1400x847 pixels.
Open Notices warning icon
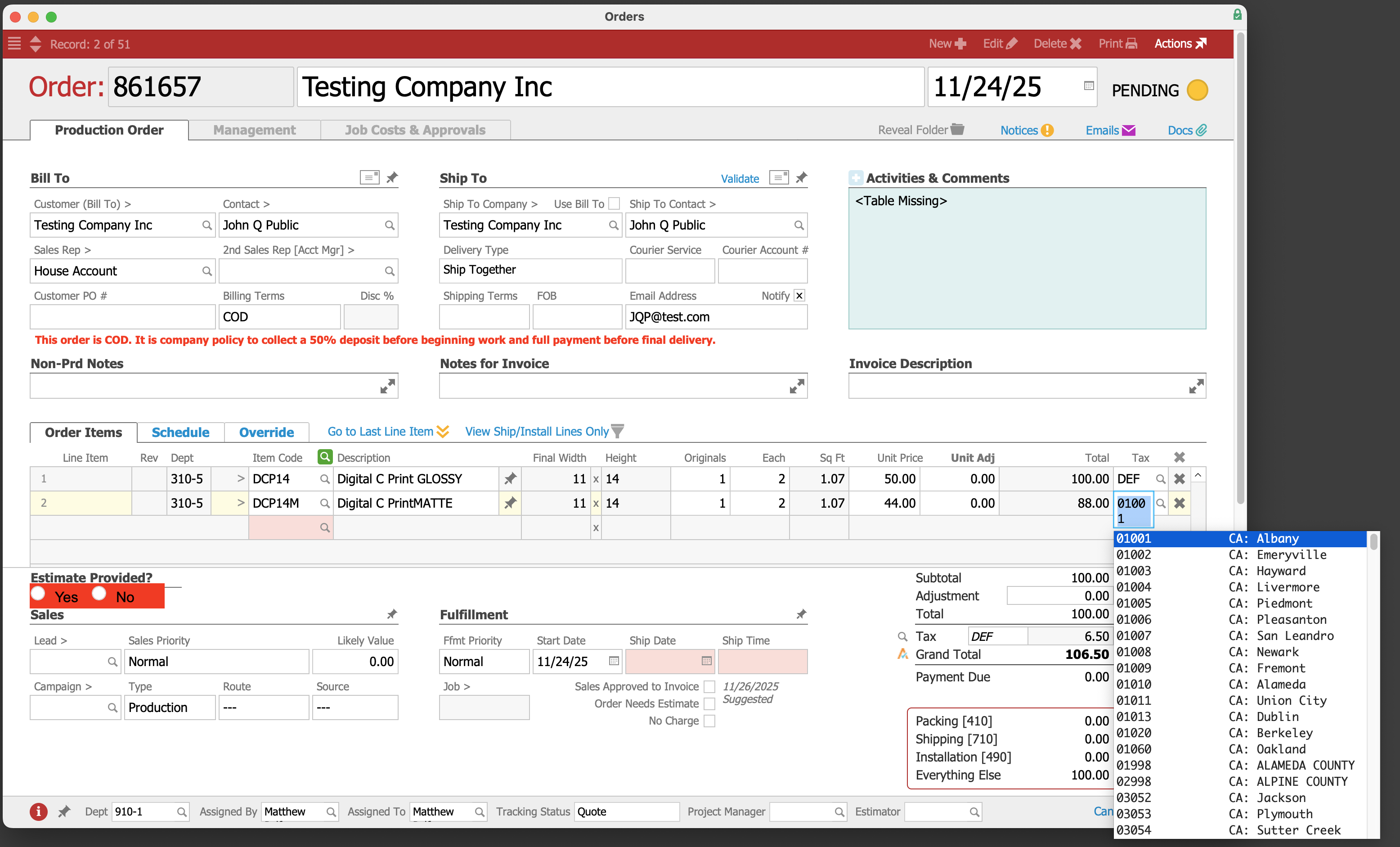pyautogui.click(x=1047, y=130)
